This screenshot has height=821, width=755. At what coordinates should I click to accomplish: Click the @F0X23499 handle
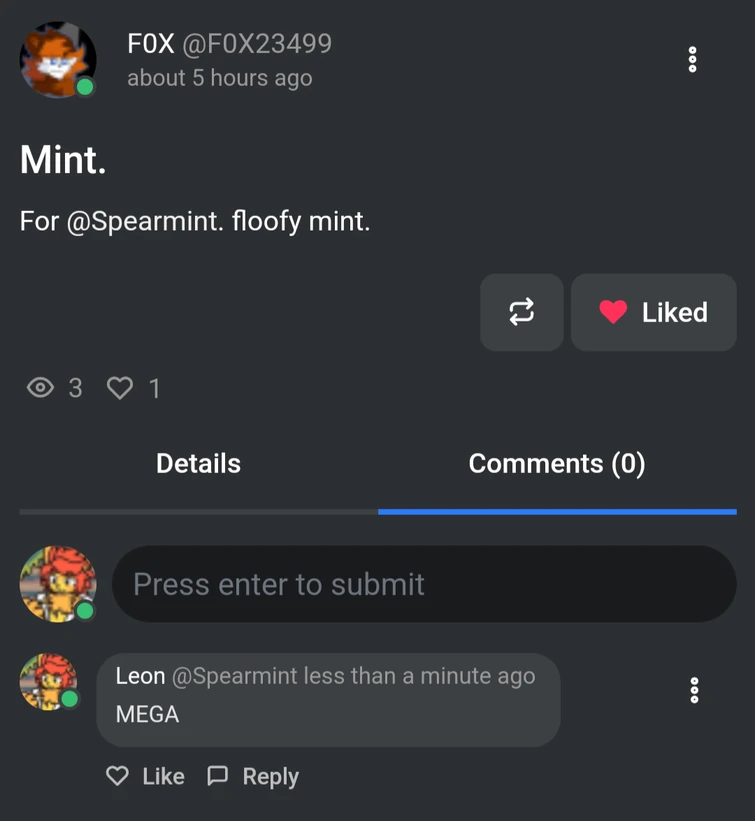point(257,44)
